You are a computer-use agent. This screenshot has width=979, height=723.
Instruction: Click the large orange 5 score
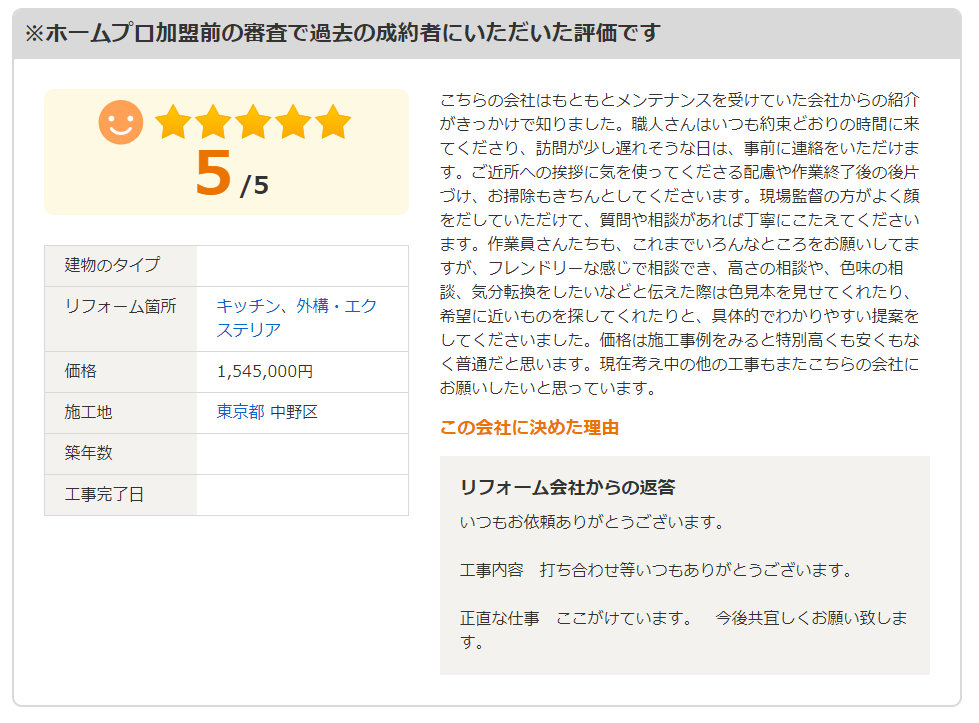214,173
